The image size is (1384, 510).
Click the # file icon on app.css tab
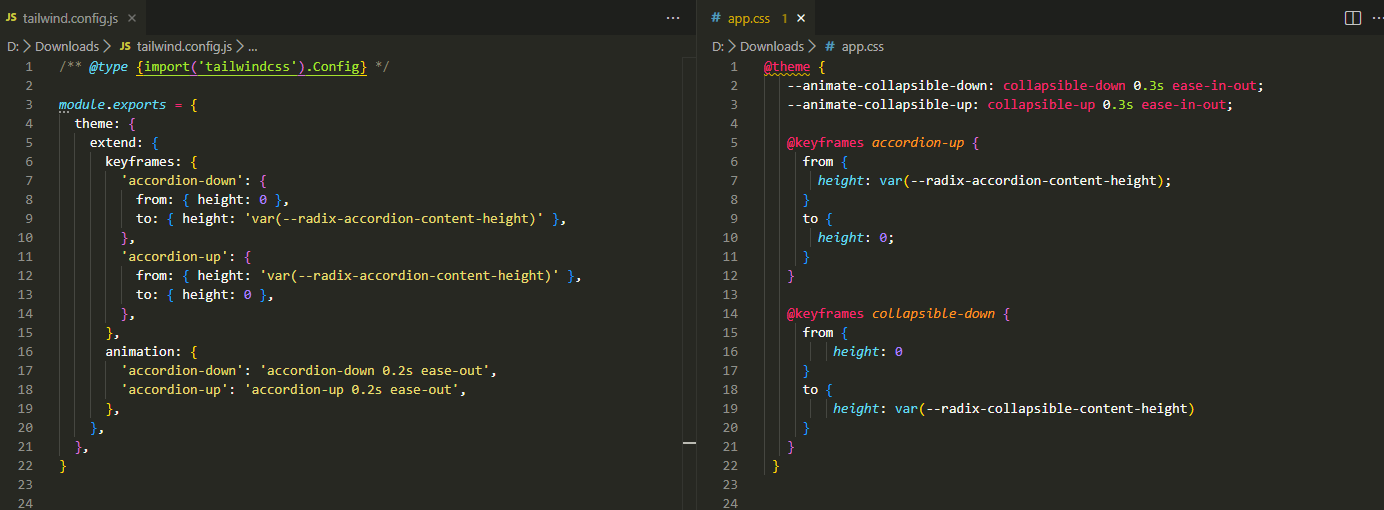[x=715, y=18]
